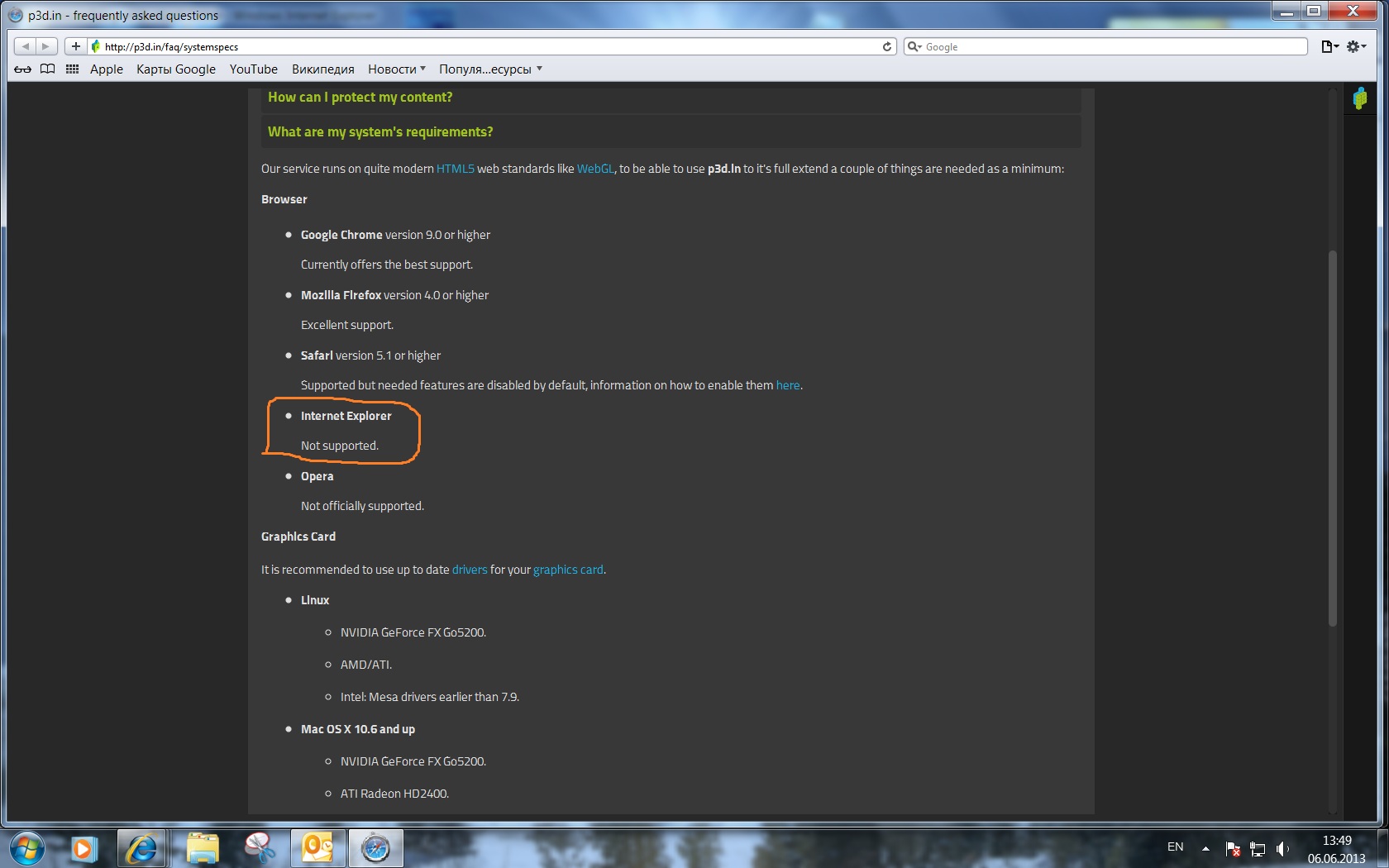Click 'Not officially supported.' text
This screenshot has width=1389, height=868.
[x=362, y=506]
